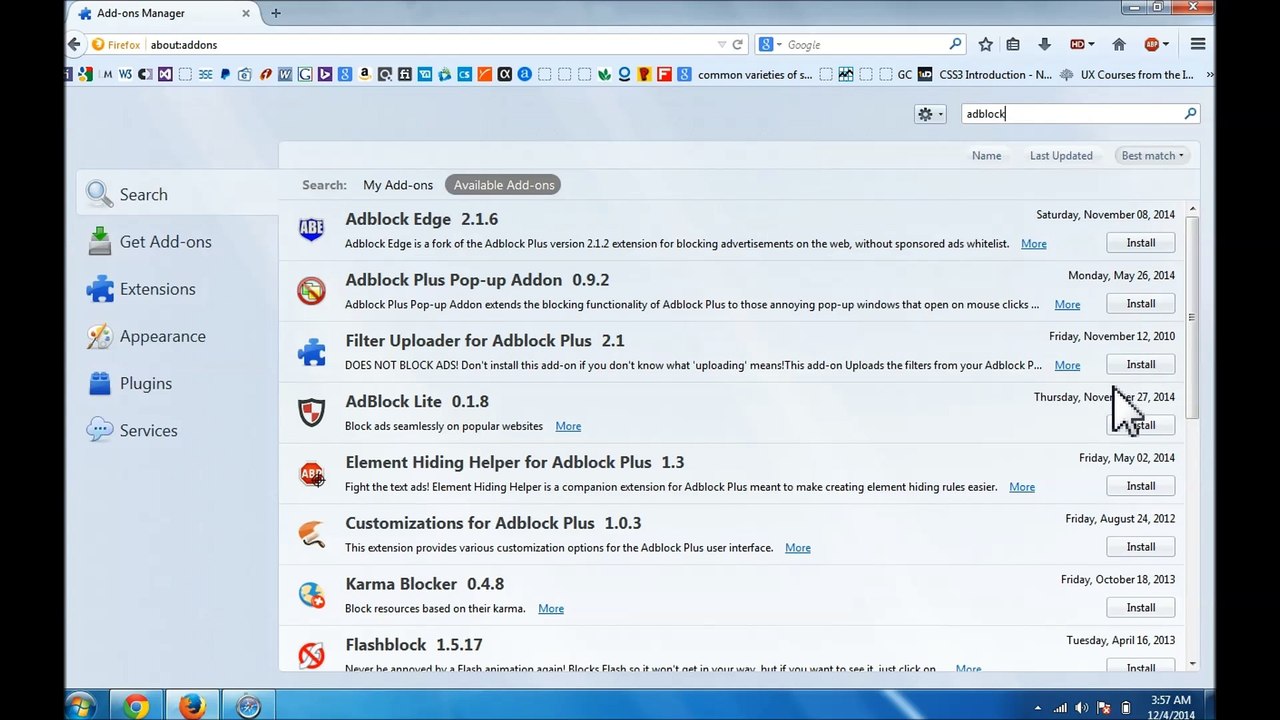
Task: Read More about Karma Blocker
Action: pos(551,609)
